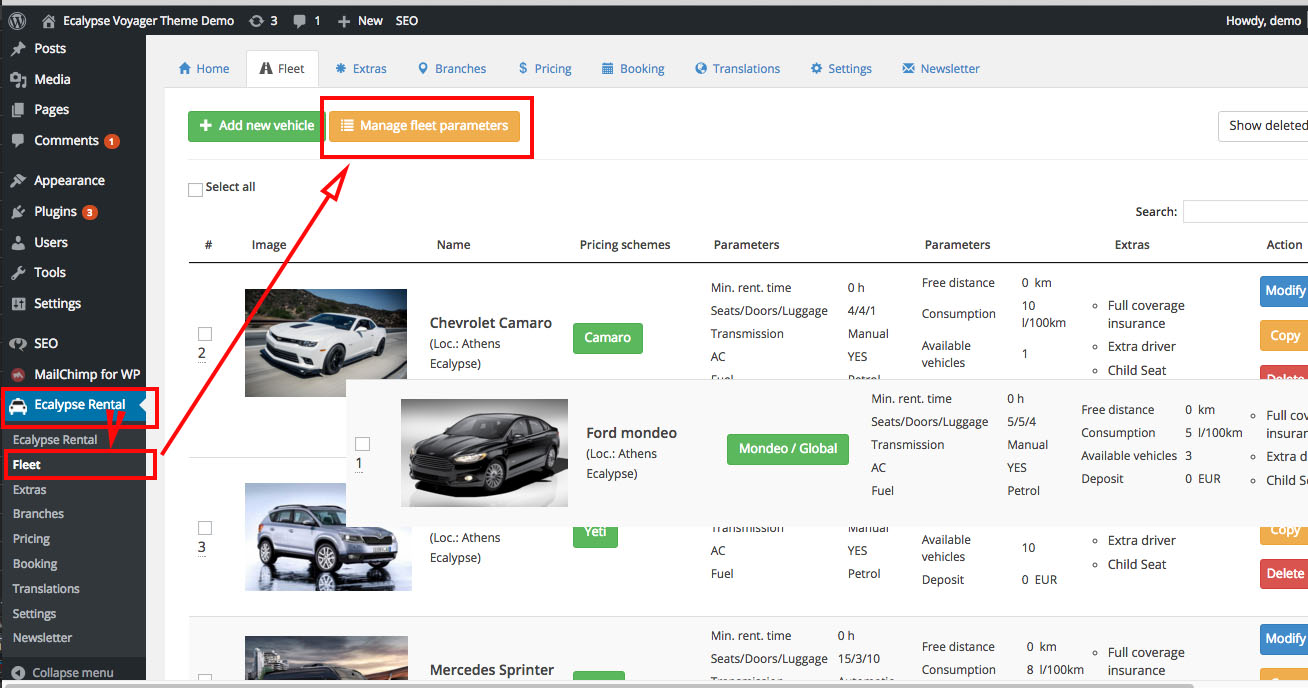Click the Media icon in the sidebar
The width and height of the screenshot is (1308, 688).
[18, 80]
